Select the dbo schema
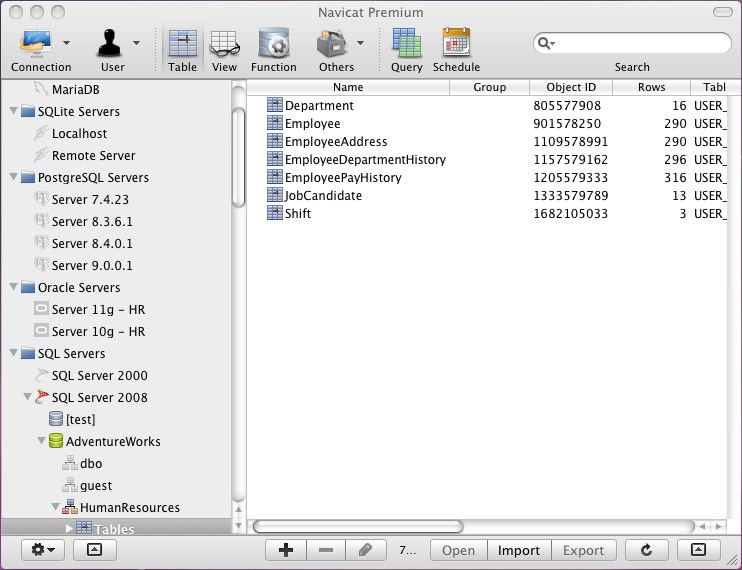The image size is (742, 570). [x=91, y=463]
